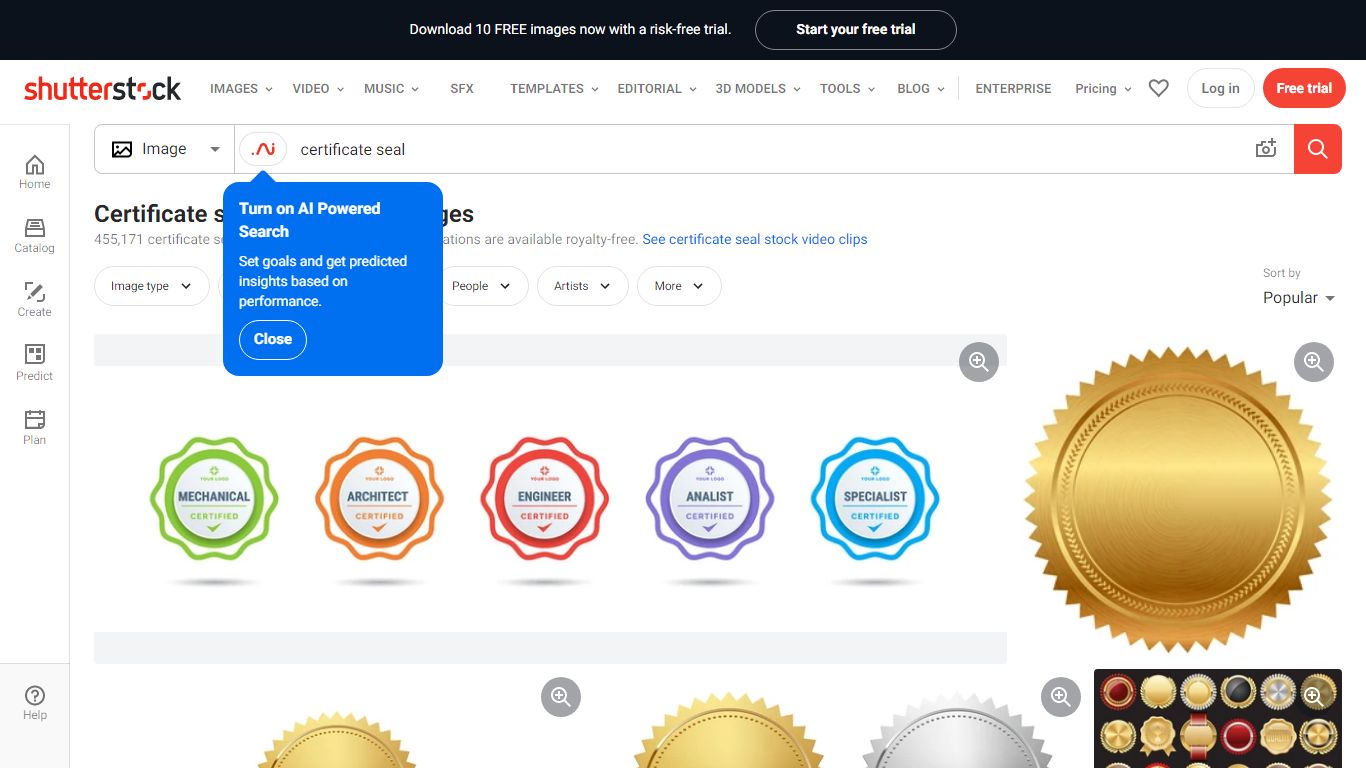The width and height of the screenshot is (1366, 768).
Task: Open the purple Analist certified badge
Action: tap(710, 498)
